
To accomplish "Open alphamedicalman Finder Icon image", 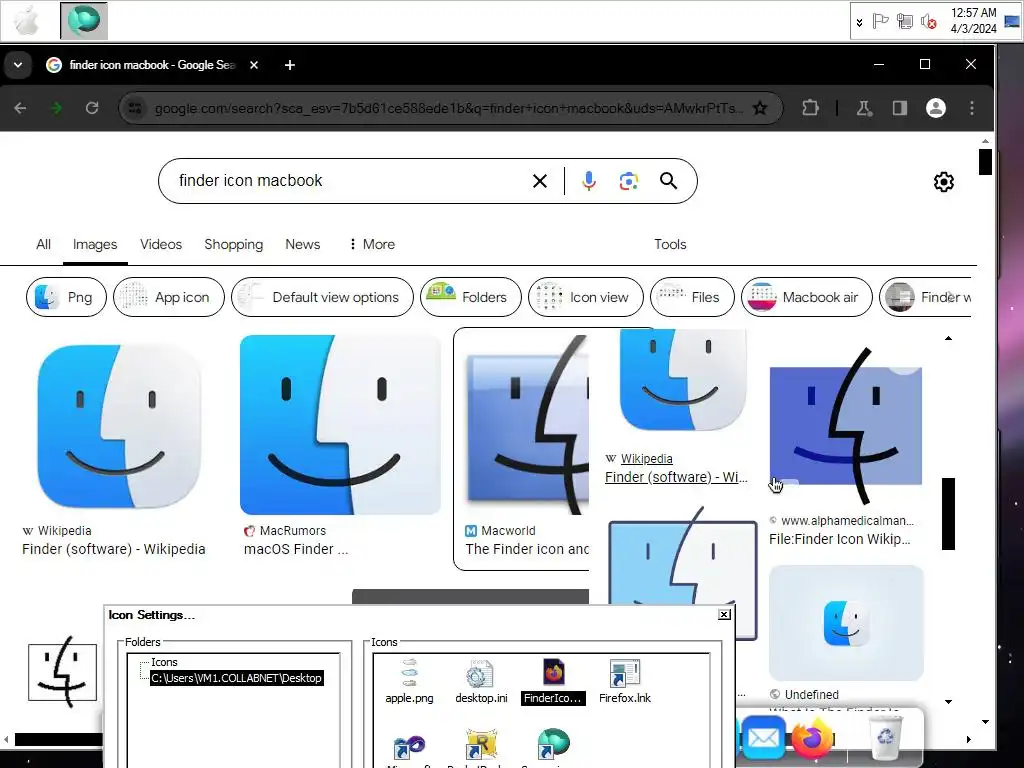I will point(846,426).
